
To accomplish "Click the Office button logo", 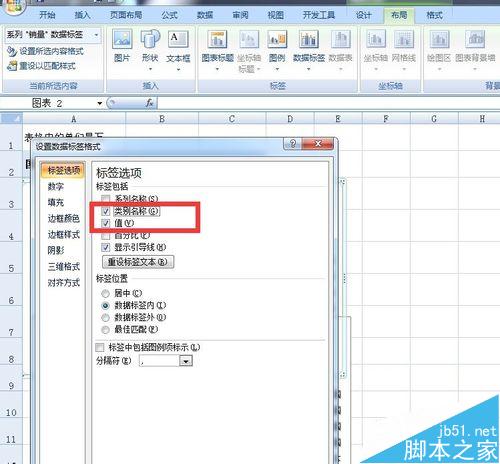I will pyautogui.click(x=13, y=6).
